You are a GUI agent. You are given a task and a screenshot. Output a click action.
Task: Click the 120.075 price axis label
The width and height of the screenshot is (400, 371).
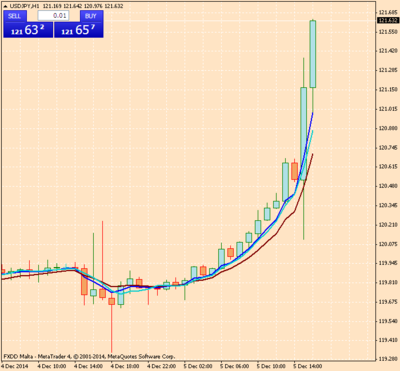(388, 244)
